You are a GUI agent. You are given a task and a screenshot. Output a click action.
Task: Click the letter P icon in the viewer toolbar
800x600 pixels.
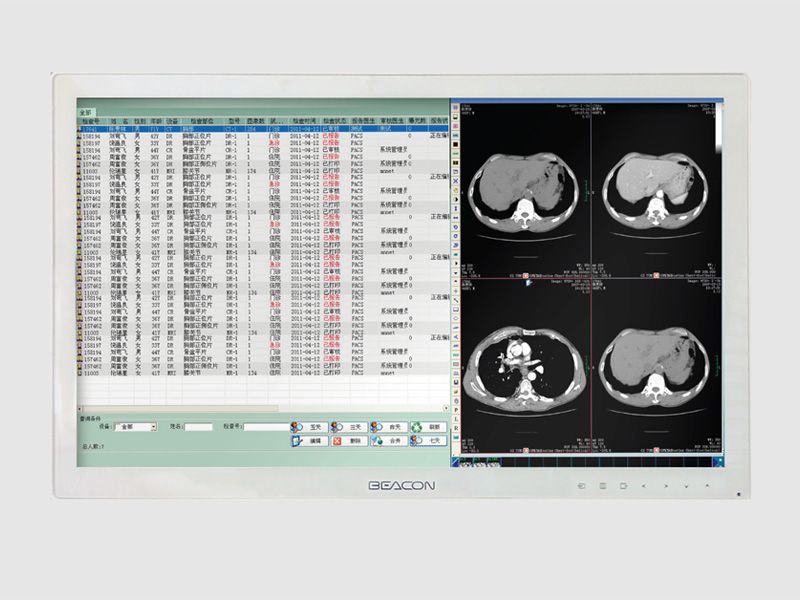(456, 410)
